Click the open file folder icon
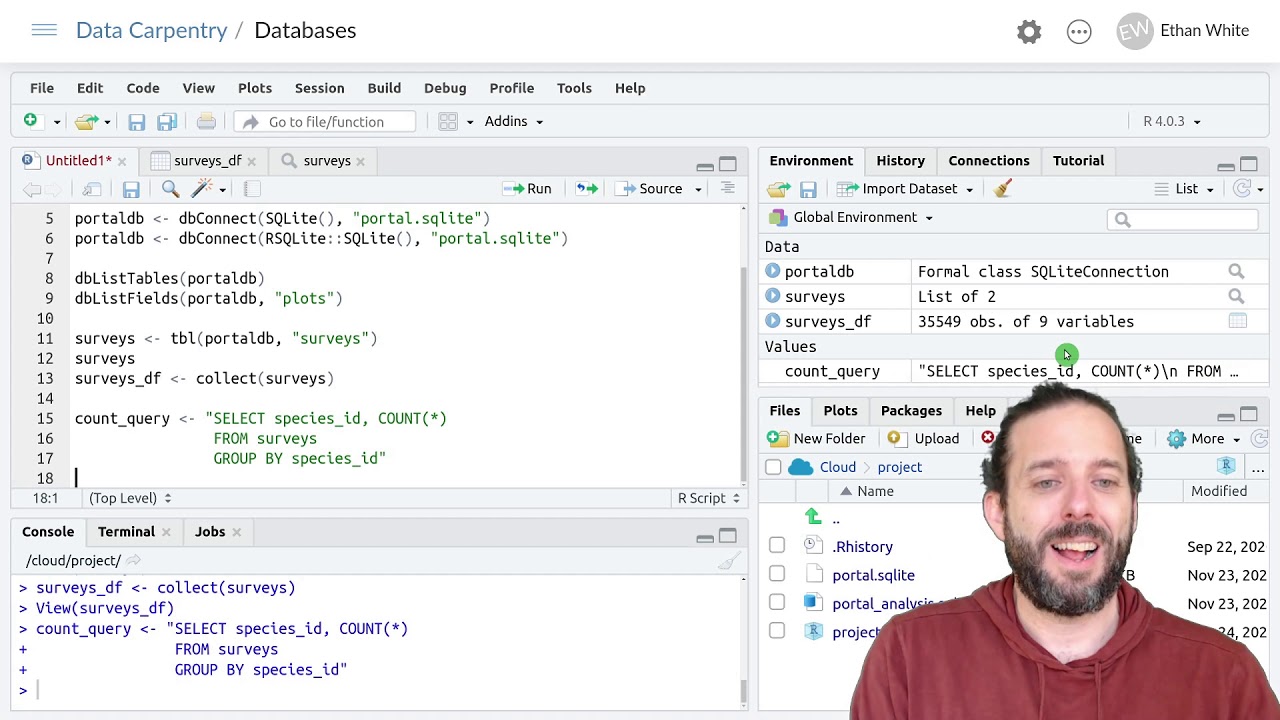The height and width of the screenshot is (720, 1280). pyautogui.click(x=86, y=121)
